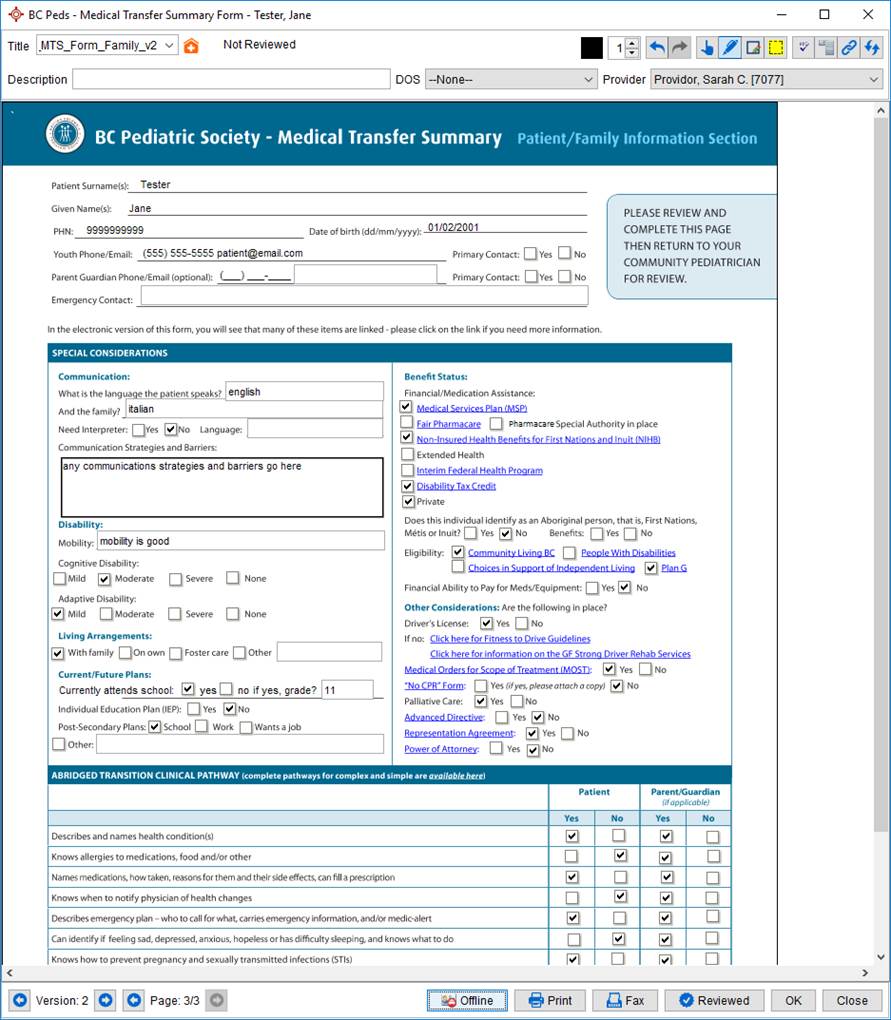
Task: Open the Fair Pharmacare link
Action: tap(448, 423)
